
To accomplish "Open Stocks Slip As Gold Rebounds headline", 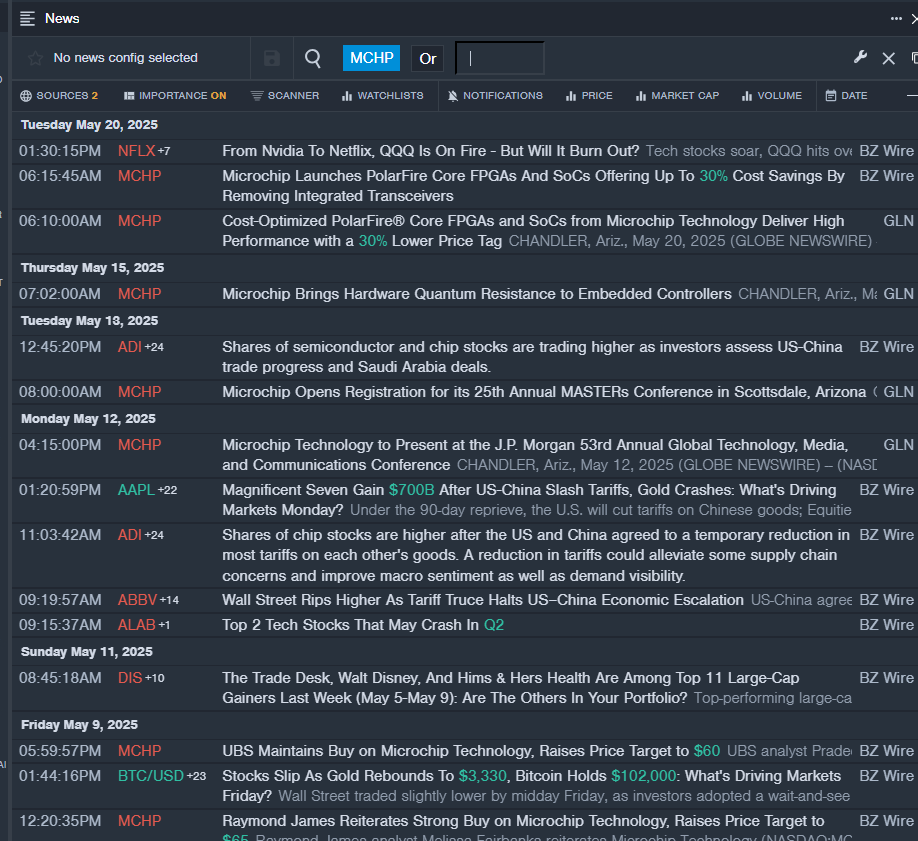I will tap(531, 785).
